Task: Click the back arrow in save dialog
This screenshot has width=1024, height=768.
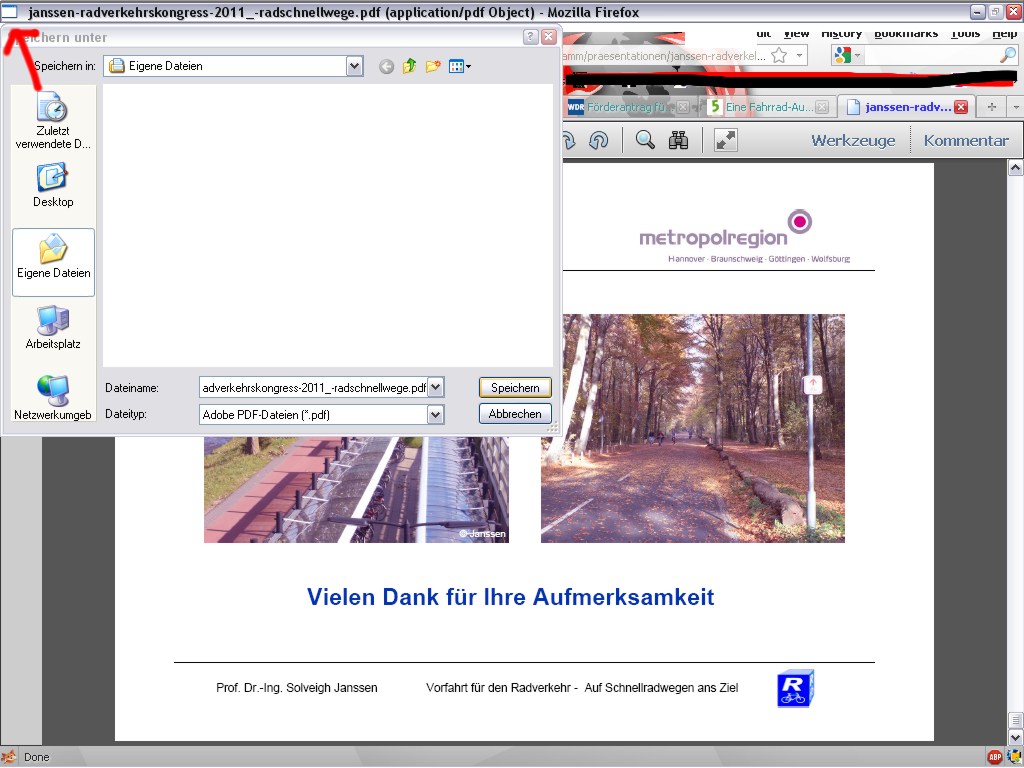Action: pos(386,66)
